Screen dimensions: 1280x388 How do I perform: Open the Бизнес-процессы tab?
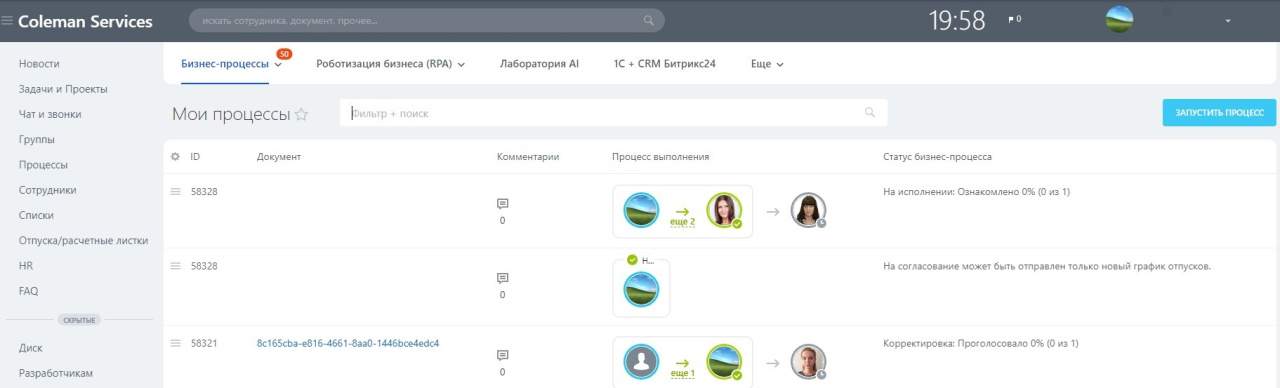click(225, 63)
